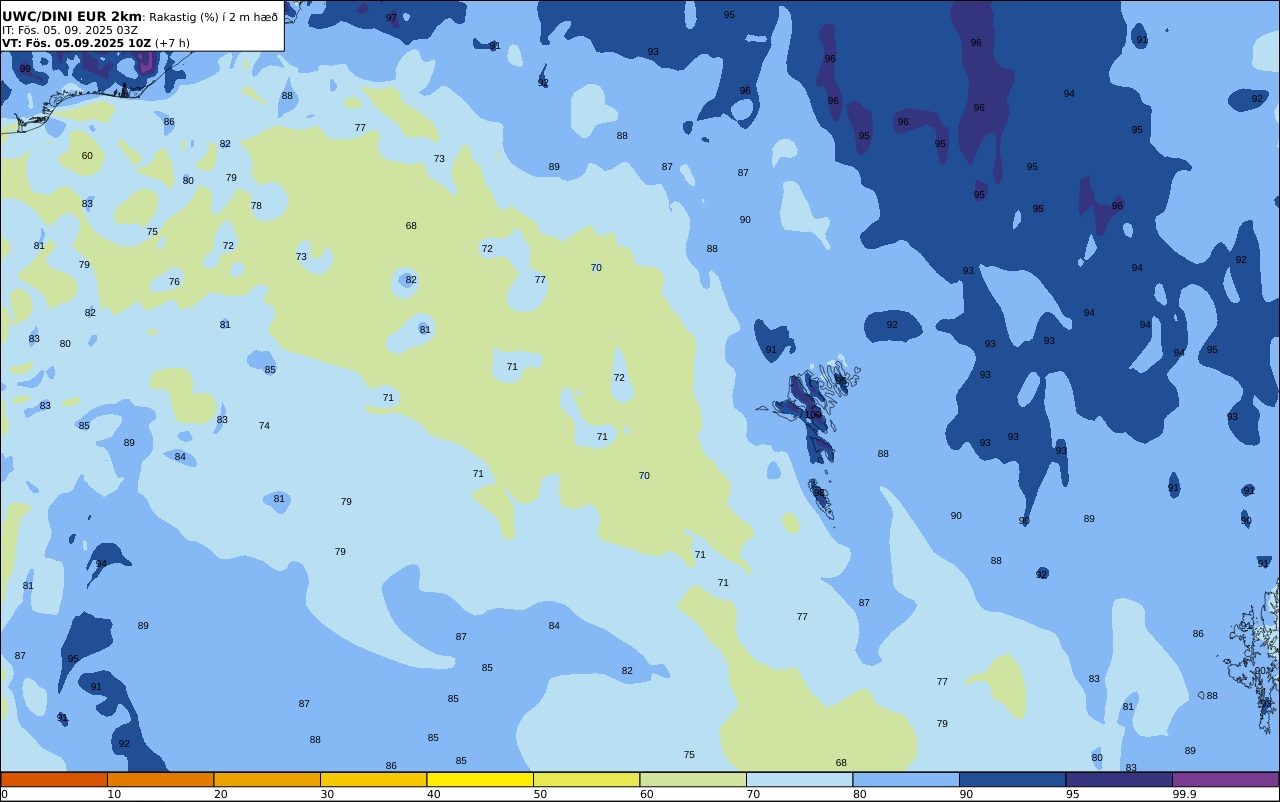Click the legend tick label '99.9'
Screen dimensions: 1280x802
(x=1185, y=794)
